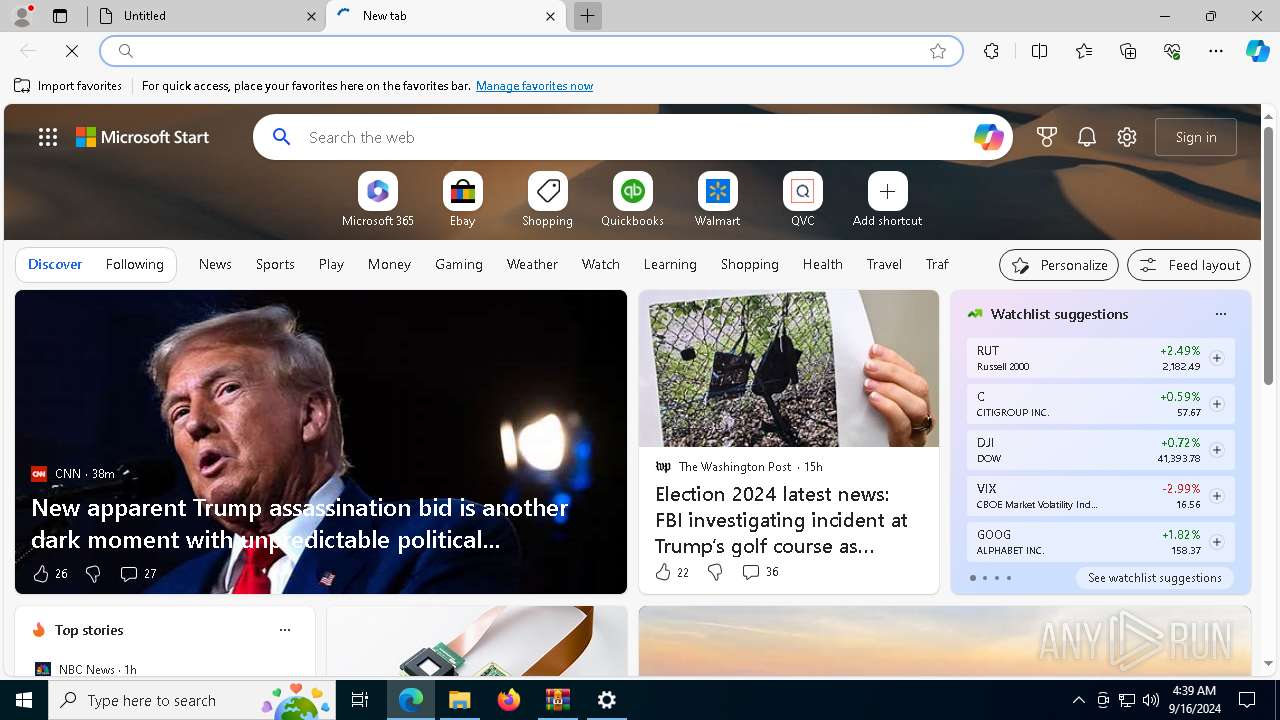
Task: Show hidden system tray icons
Action: [x=1078, y=700]
